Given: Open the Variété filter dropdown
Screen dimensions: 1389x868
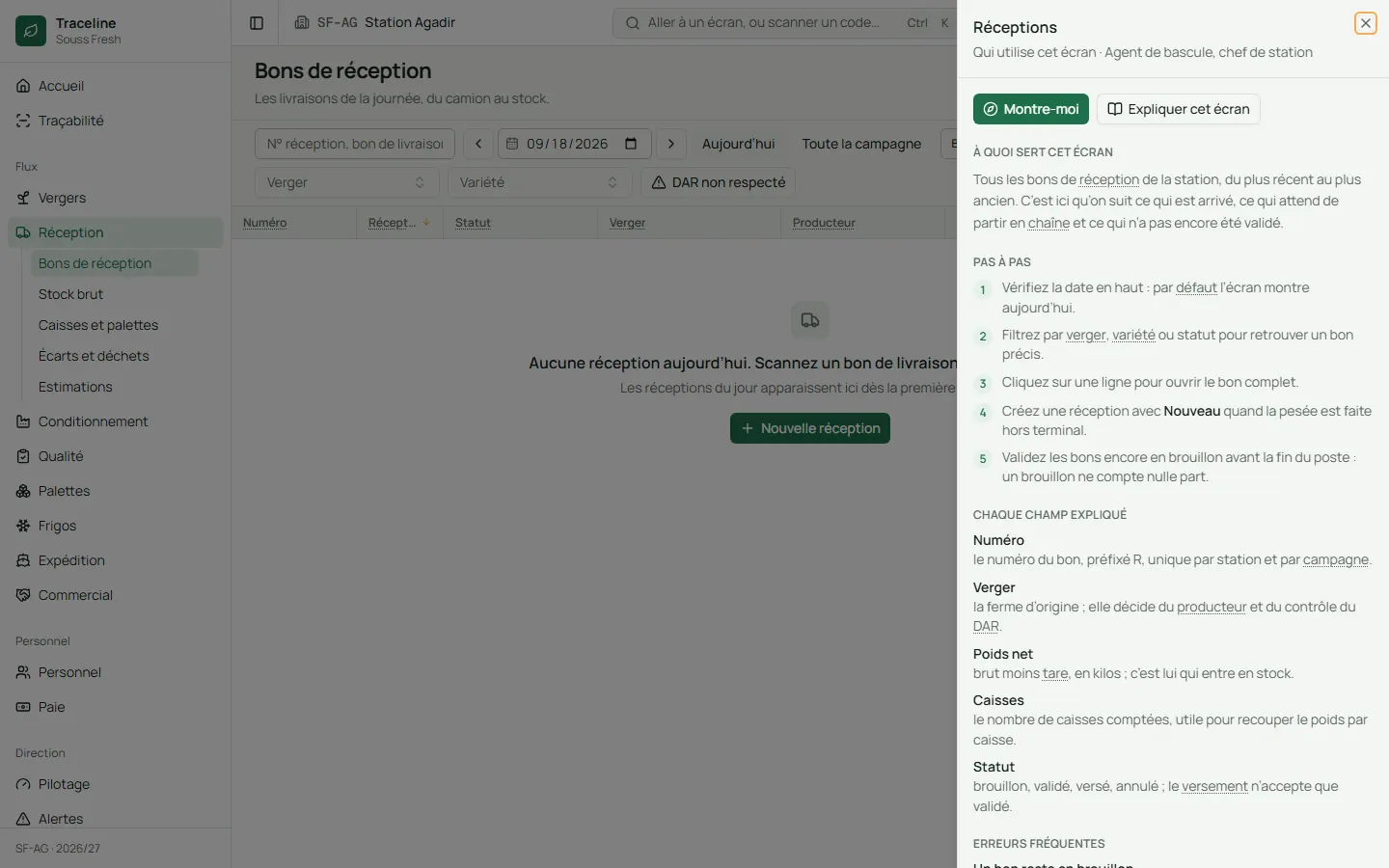Looking at the screenshot, I should tap(540, 182).
